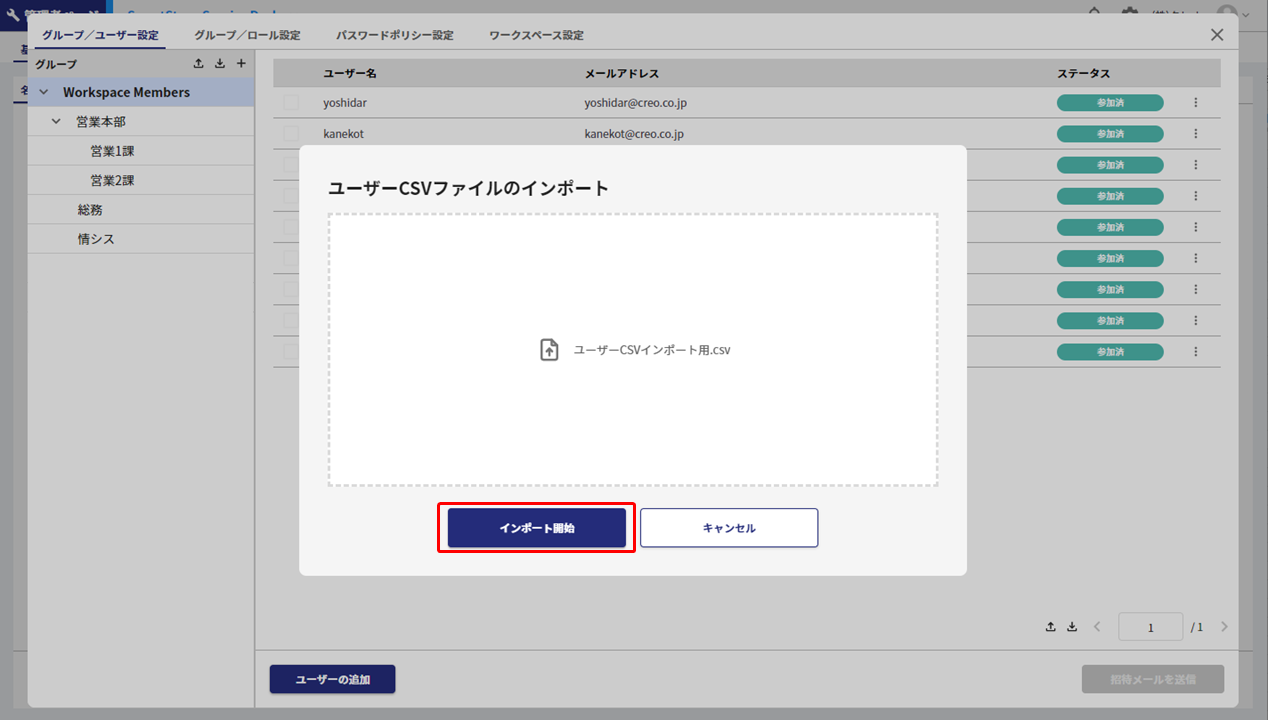Image resolution: width=1268 pixels, height=720 pixels.
Task: Click the user list export icon near pagination
Action: pos(1051,627)
